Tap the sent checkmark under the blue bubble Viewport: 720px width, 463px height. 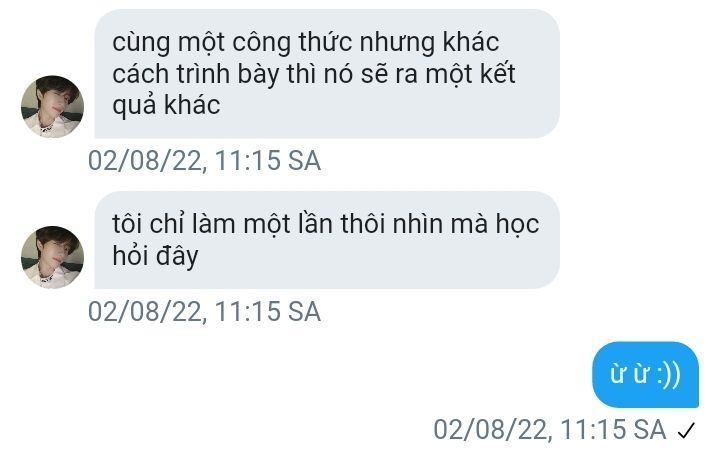(686, 430)
